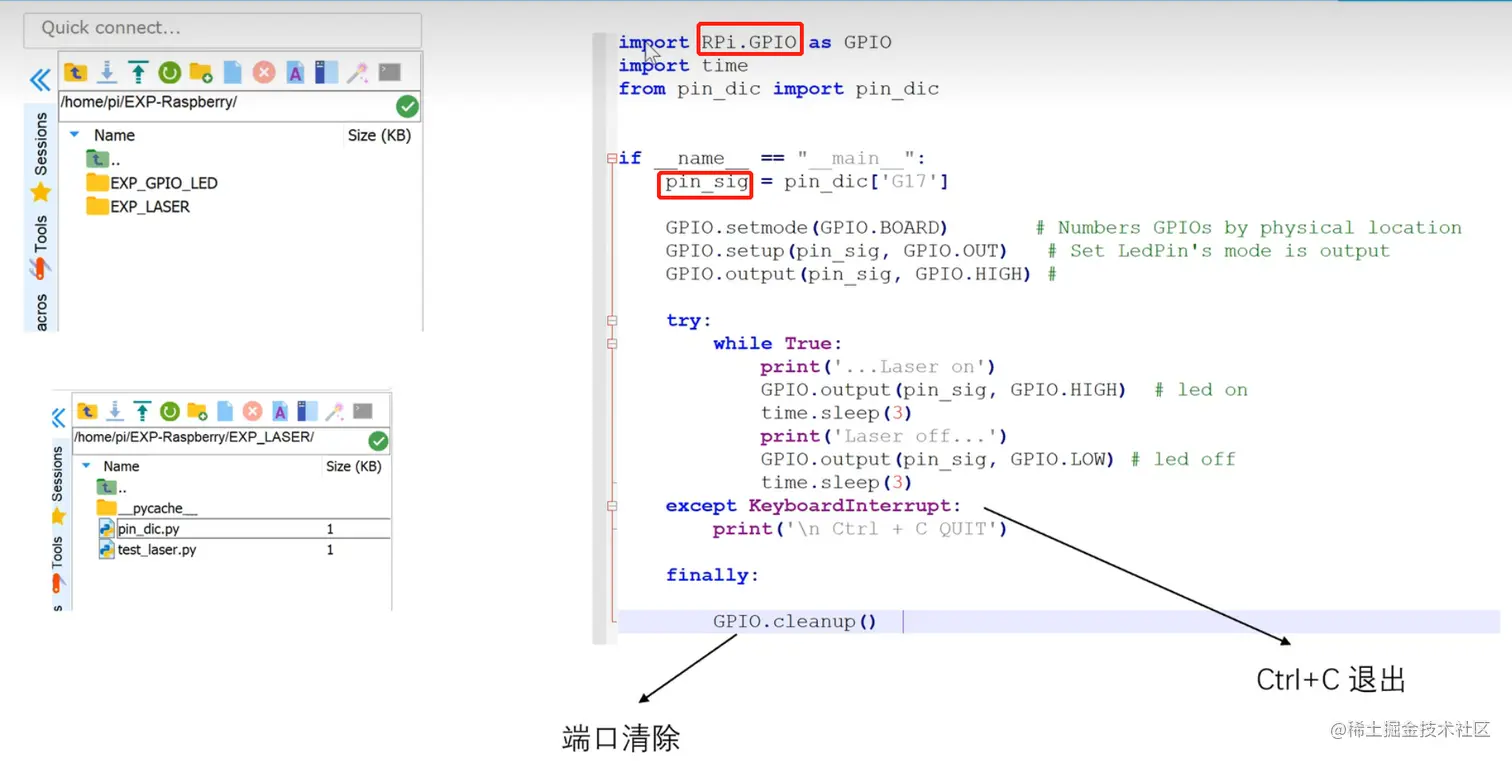This screenshot has height=761, width=1512.
Task: Click 'GPIO.setmode(GPIO.BOARD)' in code
Action: tap(807, 228)
